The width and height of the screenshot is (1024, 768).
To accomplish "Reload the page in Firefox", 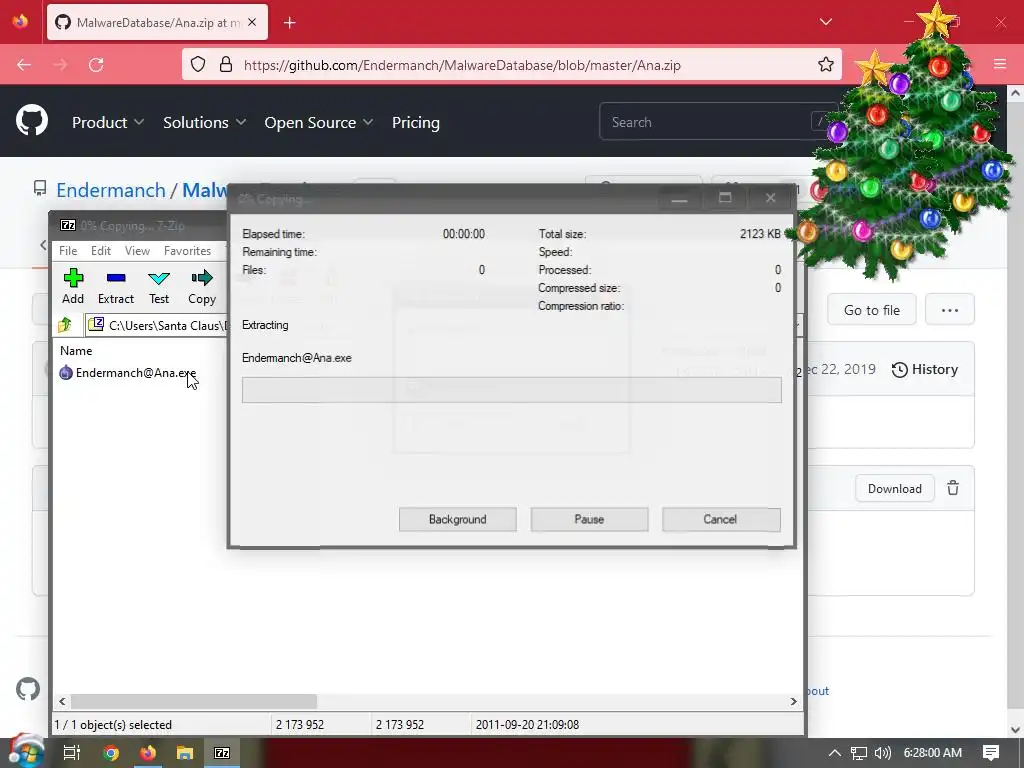I will click(x=96, y=65).
